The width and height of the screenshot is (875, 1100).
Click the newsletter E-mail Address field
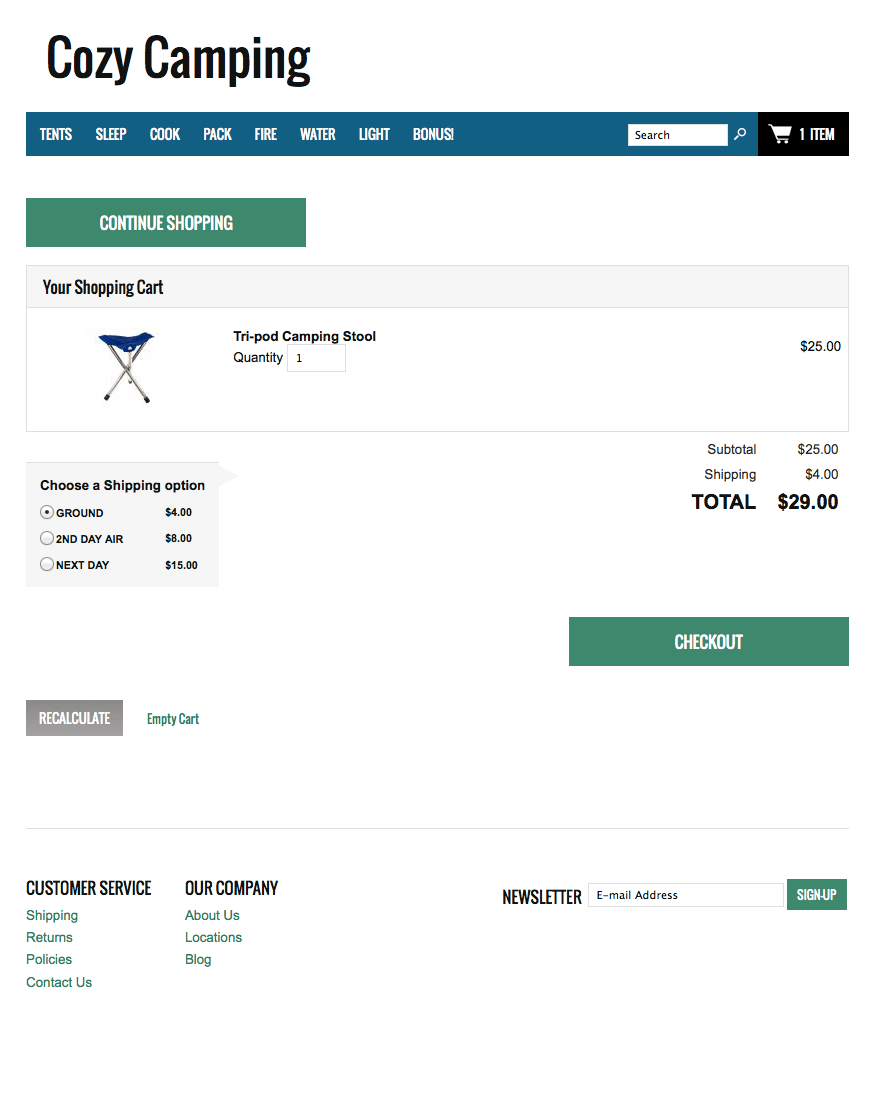(685, 895)
